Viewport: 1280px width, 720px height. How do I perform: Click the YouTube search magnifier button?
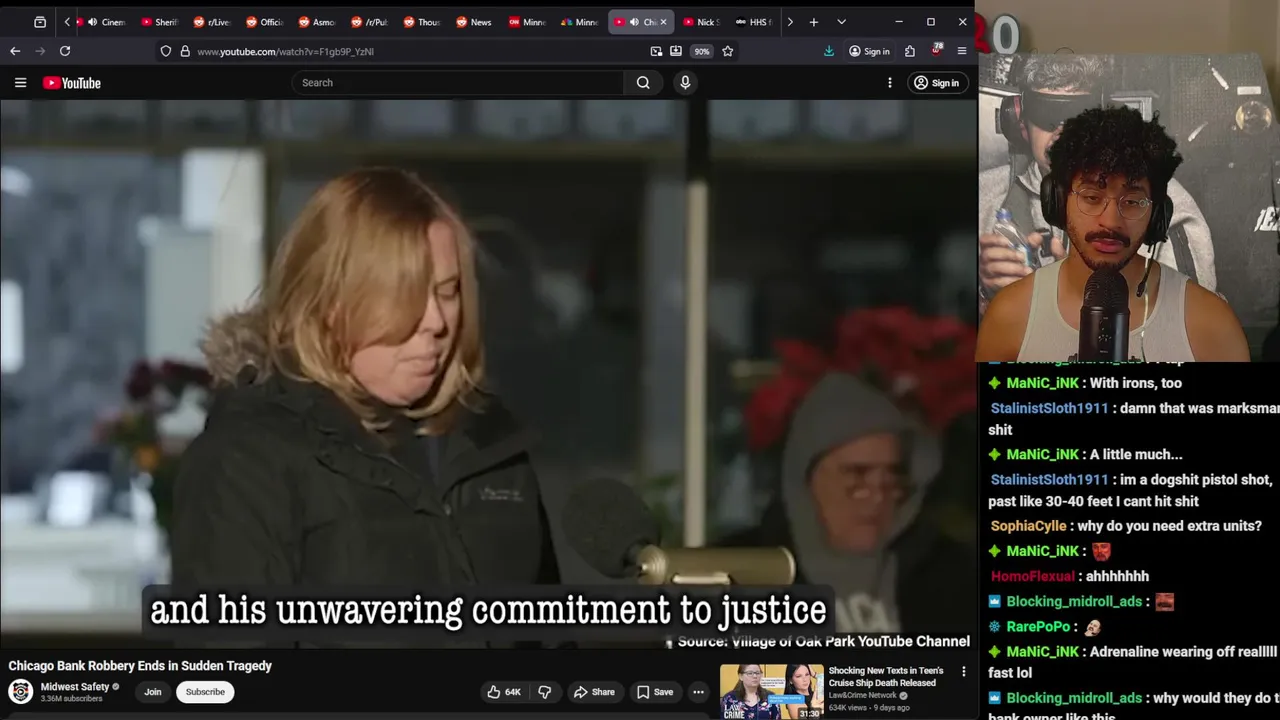643,83
